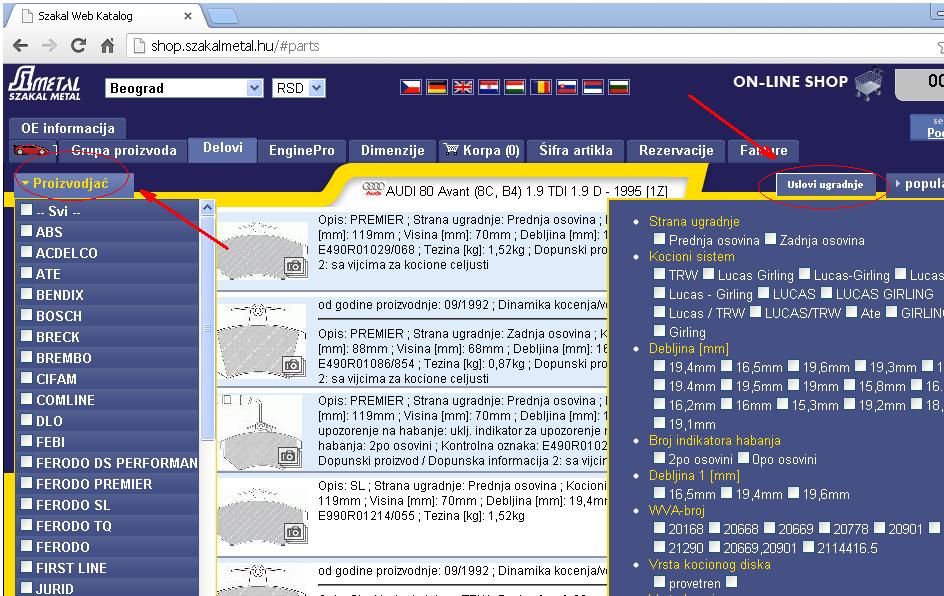The image size is (944, 596).
Task: Click the manufacturer list scrollbar thumb
Action: click(x=207, y=328)
